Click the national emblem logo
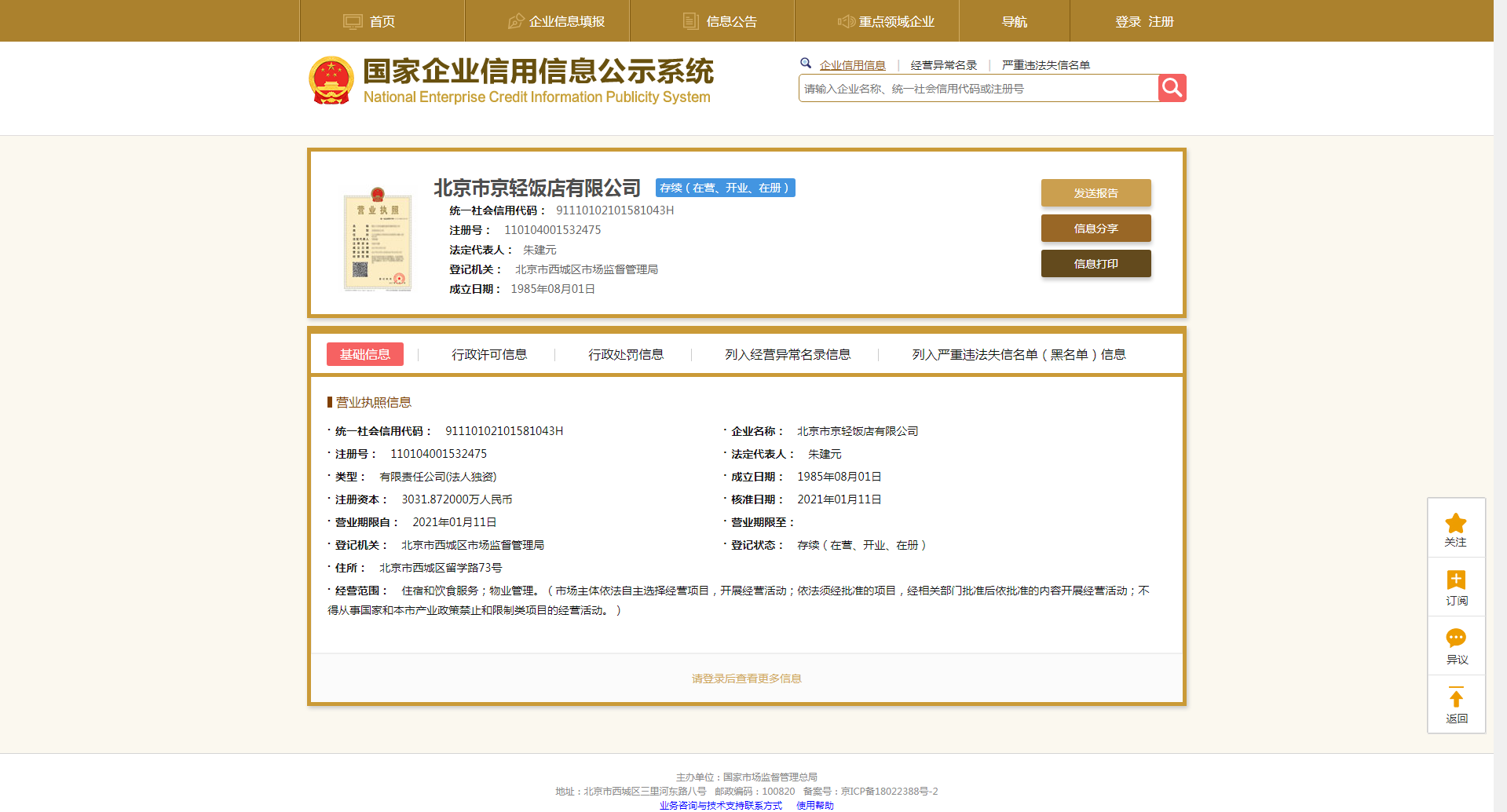 tap(331, 80)
